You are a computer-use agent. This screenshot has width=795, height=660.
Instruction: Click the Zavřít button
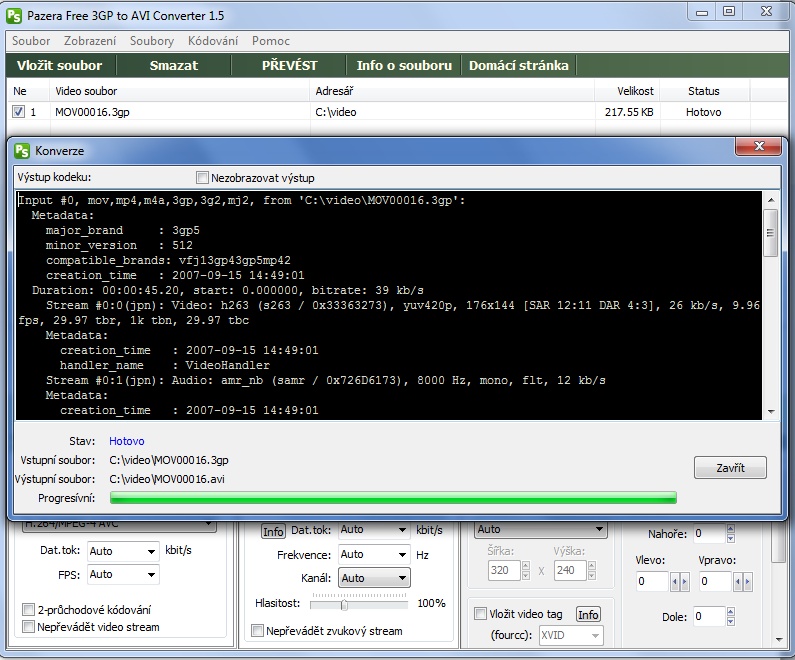coord(730,467)
